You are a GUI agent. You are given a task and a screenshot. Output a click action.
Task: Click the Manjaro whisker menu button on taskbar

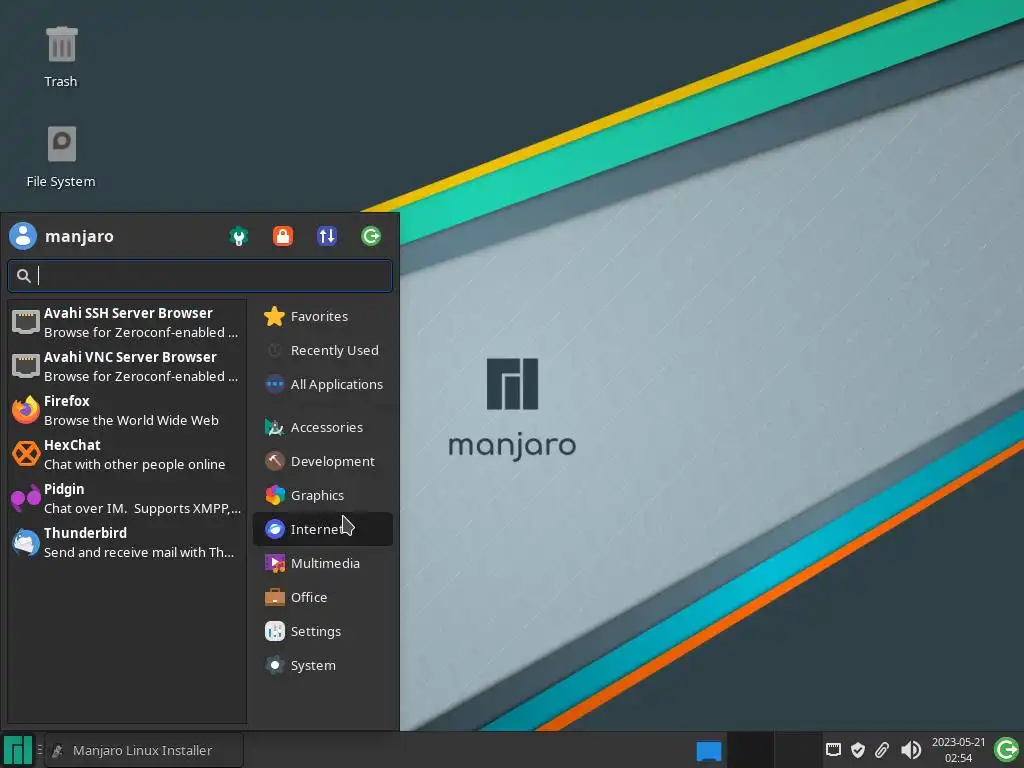[x=18, y=750]
